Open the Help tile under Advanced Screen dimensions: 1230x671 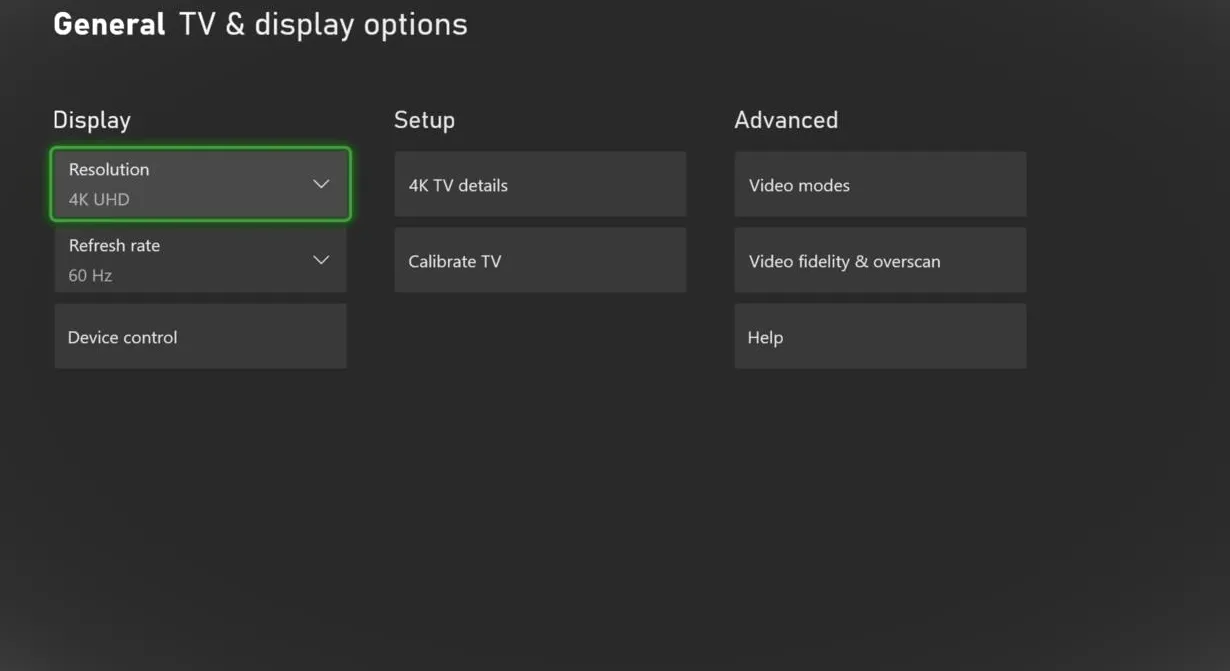tap(880, 337)
